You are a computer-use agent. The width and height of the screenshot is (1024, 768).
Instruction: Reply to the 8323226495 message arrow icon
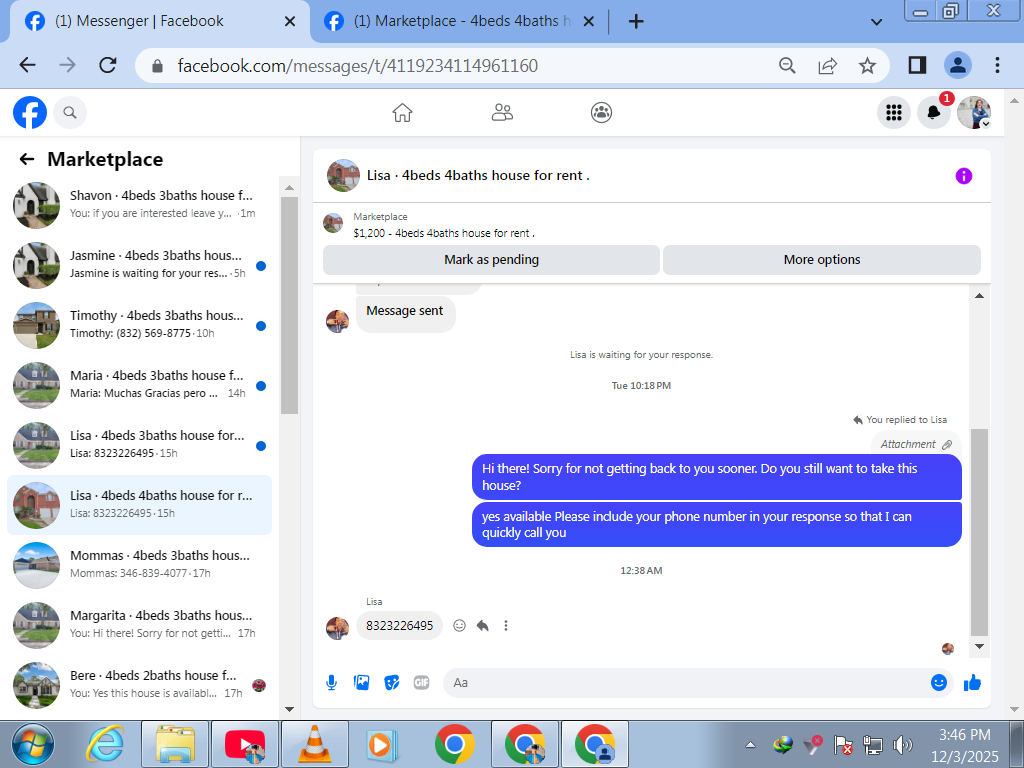tap(483, 626)
